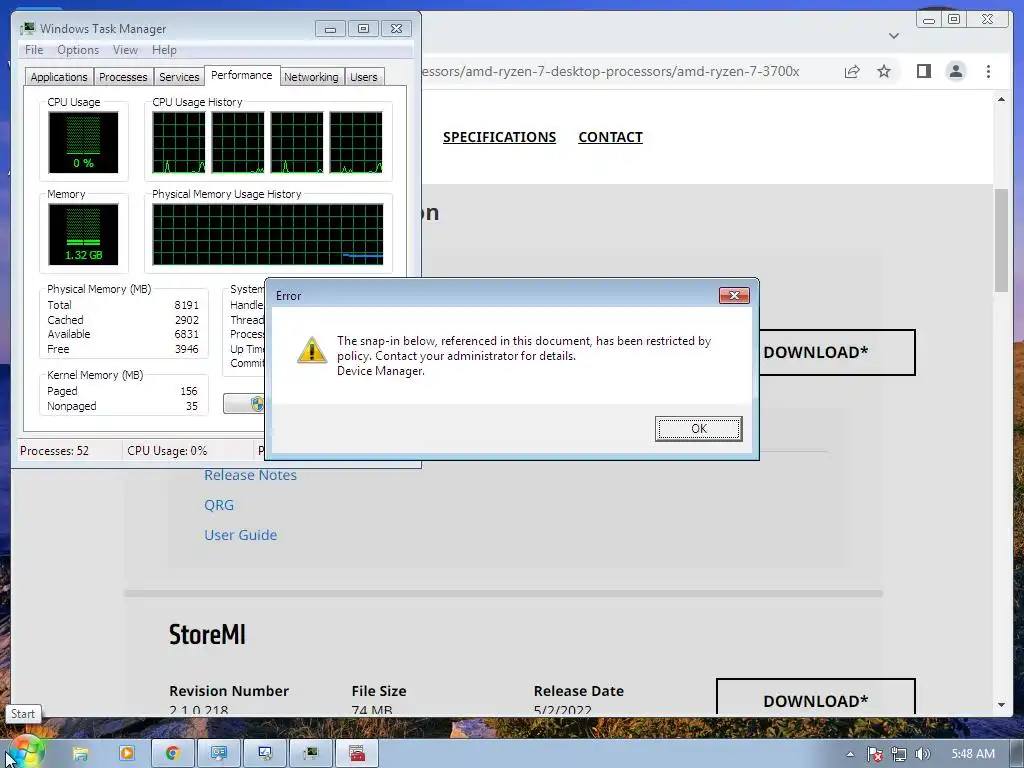The width and height of the screenshot is (1024, 768).
Task: Click OK in the Error dialog
Action: click(x=698, y=428)
